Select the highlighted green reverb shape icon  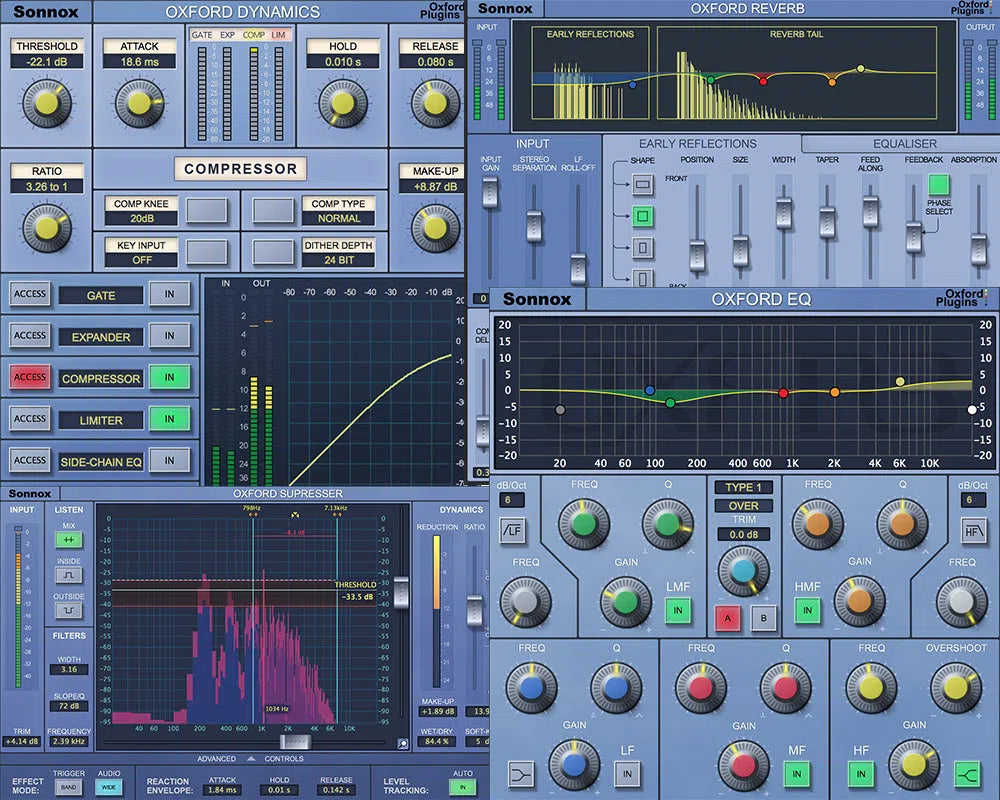click(642, 216)
